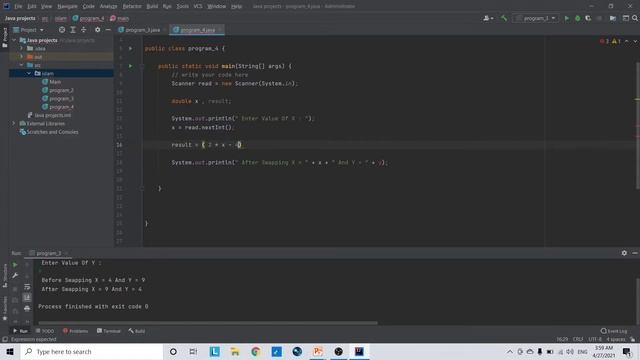Open the user account icon in toolbar

pos(488,18)
